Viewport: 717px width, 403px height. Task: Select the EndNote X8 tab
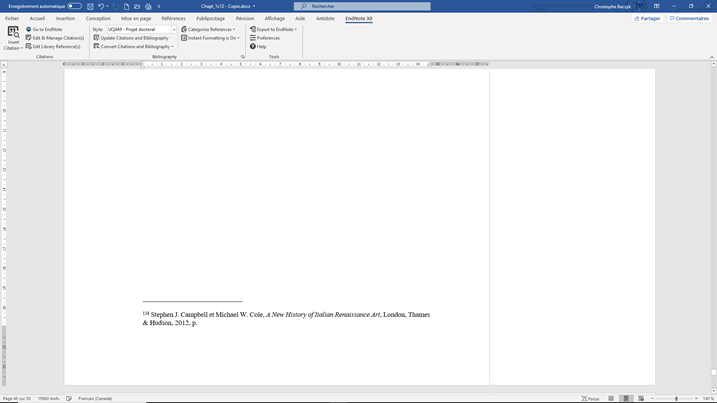click(x=358, y=18)
